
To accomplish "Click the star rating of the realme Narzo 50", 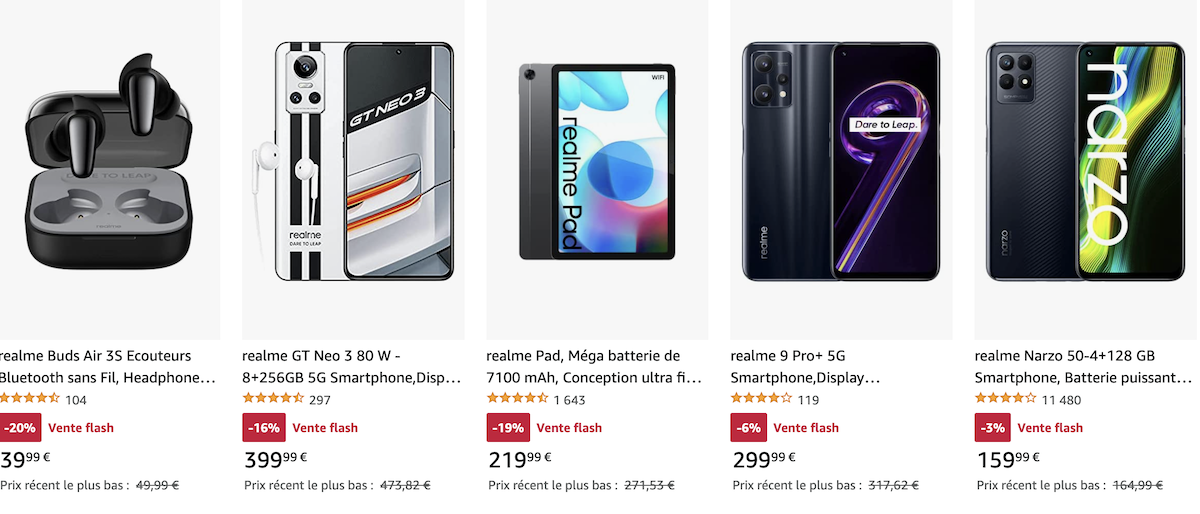I will 1005,399.
